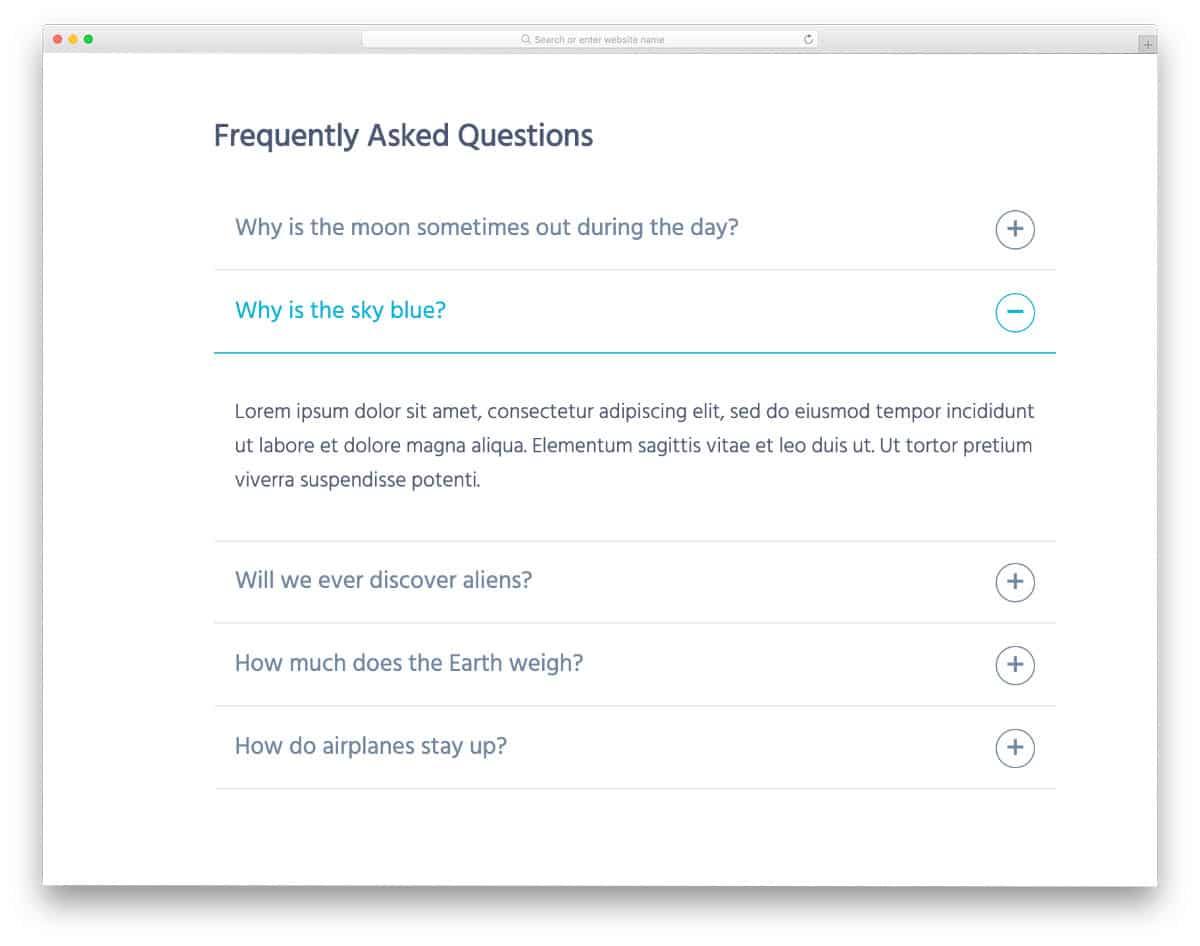Image resolution: width=1200 pixels, height=946 pixels.
Task: Click the reload icon in address bar
Action: point(808,40)
